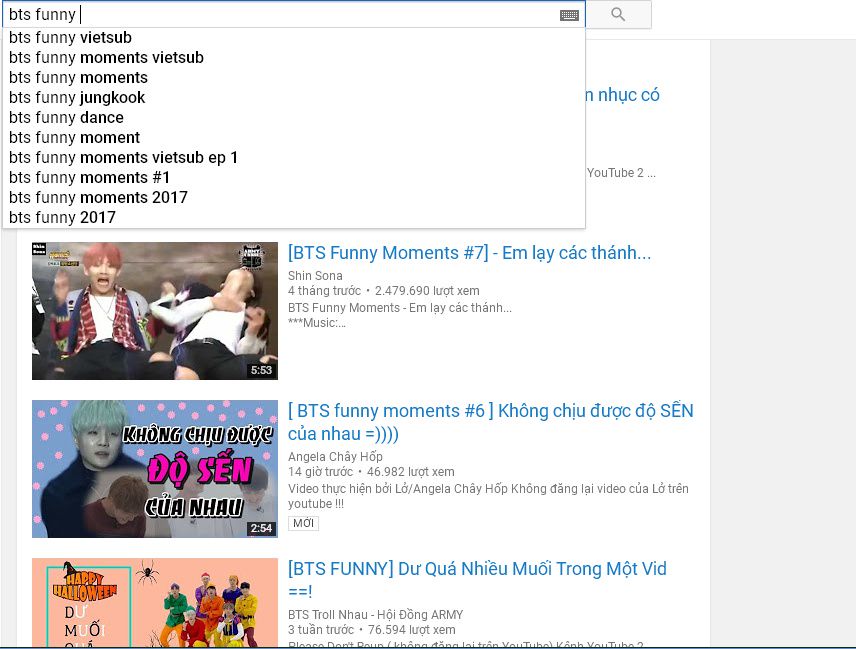Select suggestion 'bts funny moments vietsub'
The image size is (856, 649).
(x=106, y=58)
